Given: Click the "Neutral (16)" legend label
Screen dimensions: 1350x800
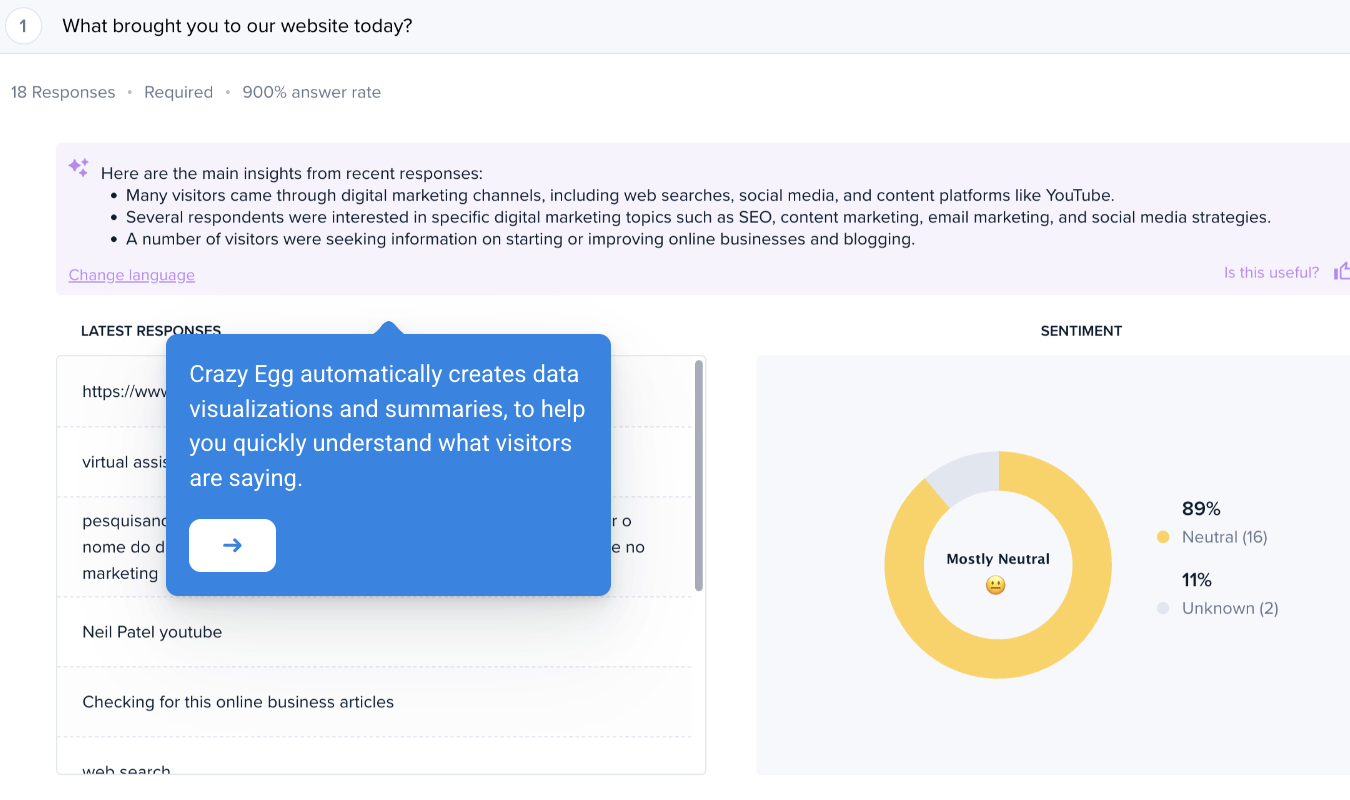Looking at the screenshot, I should click(1224, 537).
